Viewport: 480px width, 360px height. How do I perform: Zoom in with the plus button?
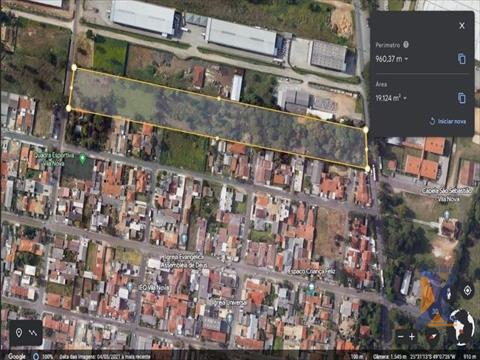point(412,337)
